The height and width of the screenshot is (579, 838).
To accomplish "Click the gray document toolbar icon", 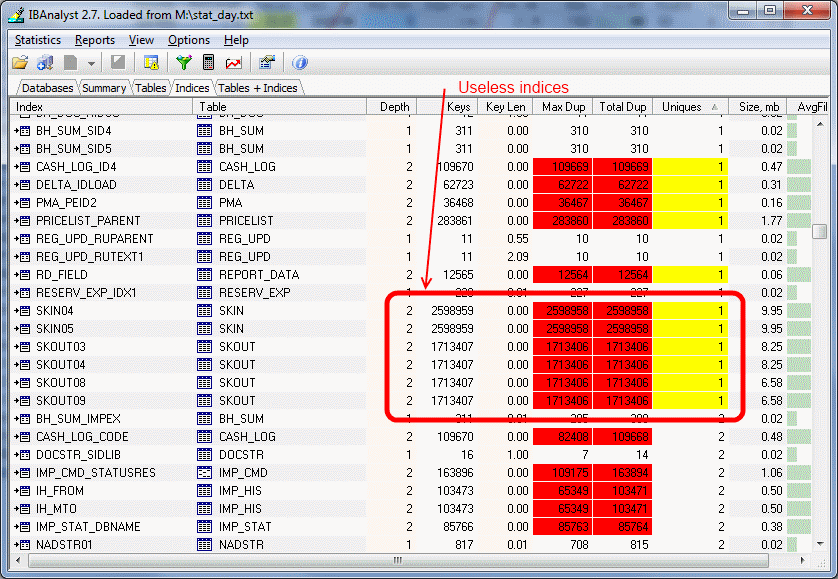I will pos(71,63).
